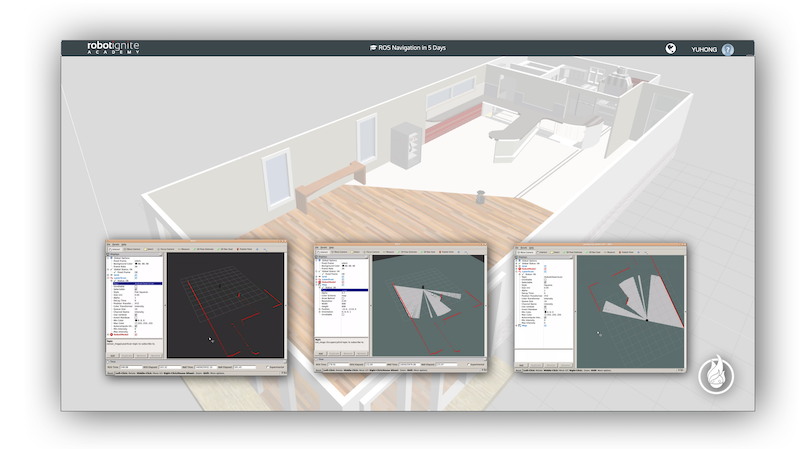Open the help icon next to YUHONG
This screenshot has width=800, height=449.
(x=728, y=49)
